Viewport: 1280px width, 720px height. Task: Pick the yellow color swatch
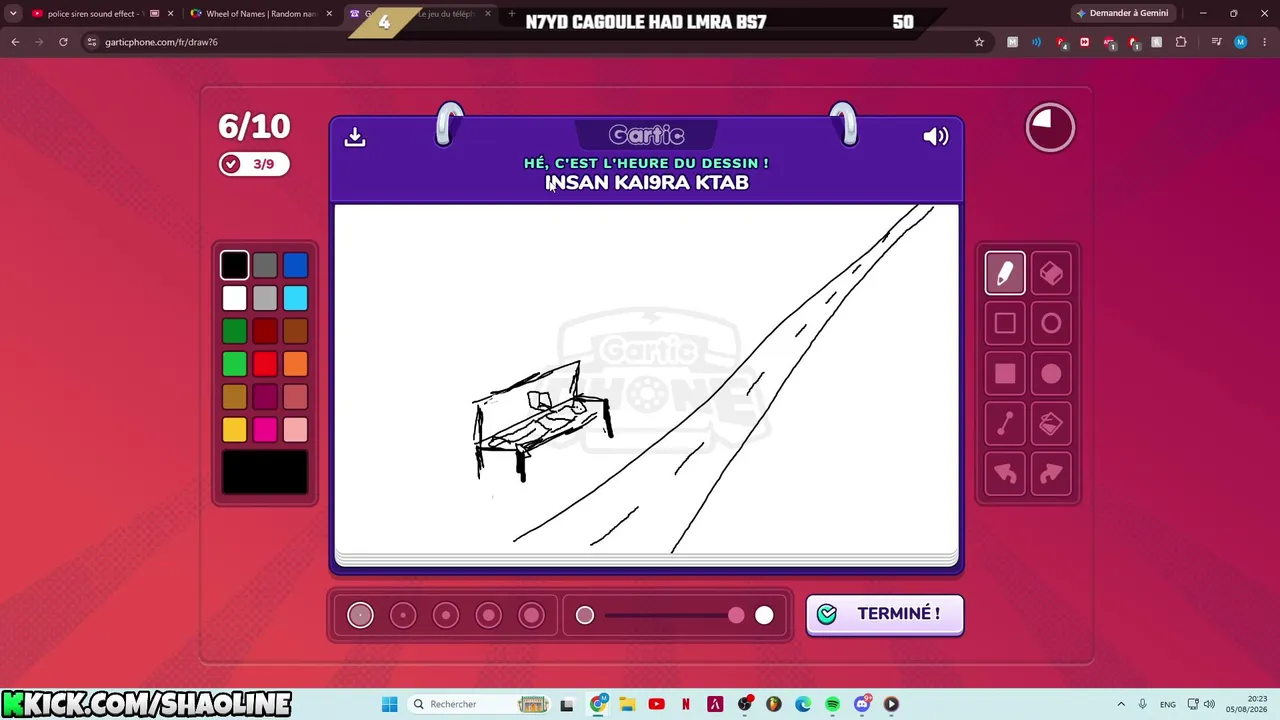coord(234,430)
